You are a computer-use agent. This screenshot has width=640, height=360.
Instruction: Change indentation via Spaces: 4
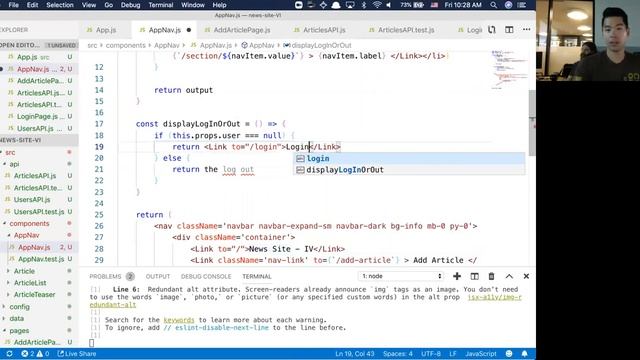398,354
